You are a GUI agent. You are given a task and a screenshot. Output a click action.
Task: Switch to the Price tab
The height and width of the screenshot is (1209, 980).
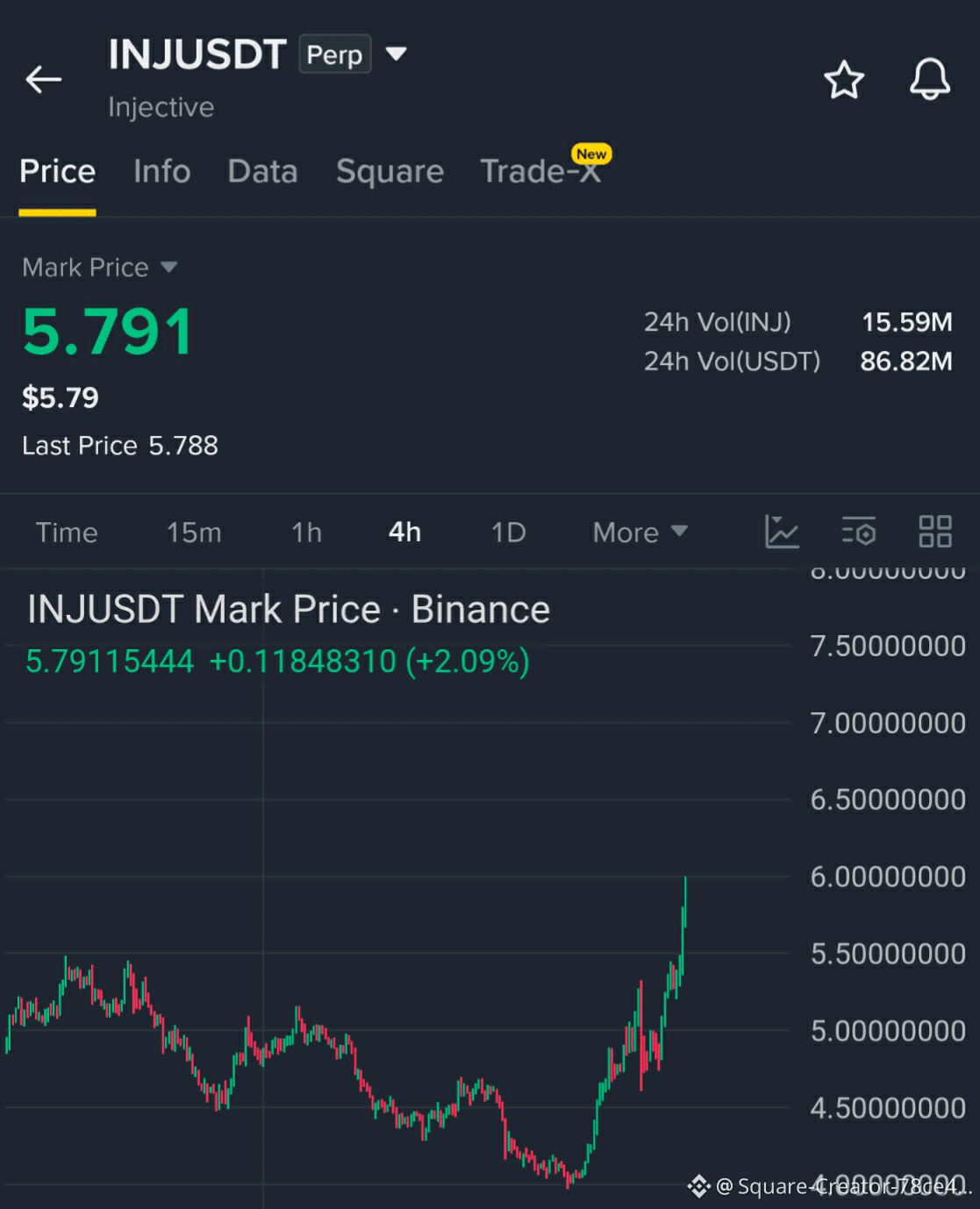click(x=57, y=171)
